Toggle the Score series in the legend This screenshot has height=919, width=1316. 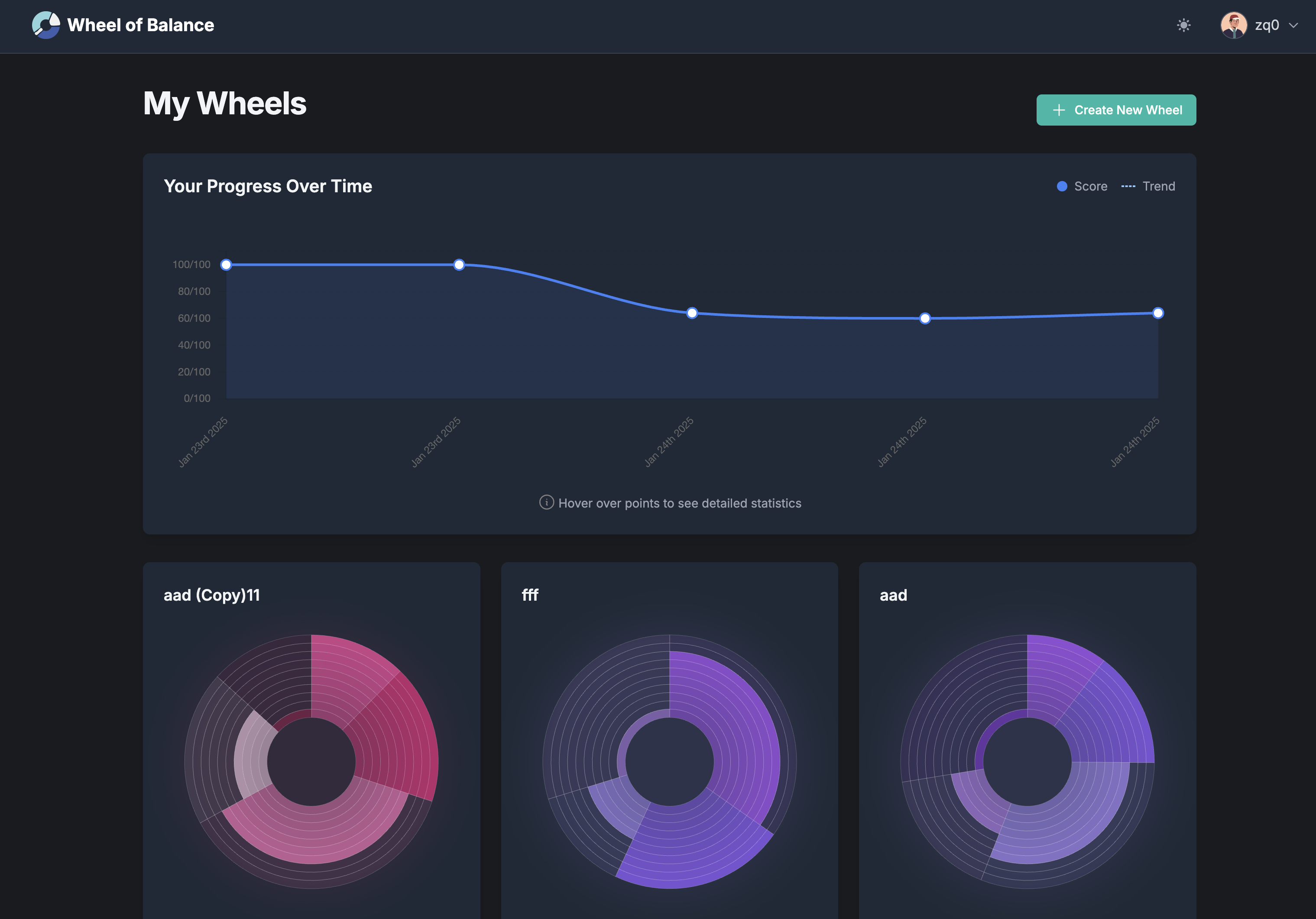click(1082, 186)
